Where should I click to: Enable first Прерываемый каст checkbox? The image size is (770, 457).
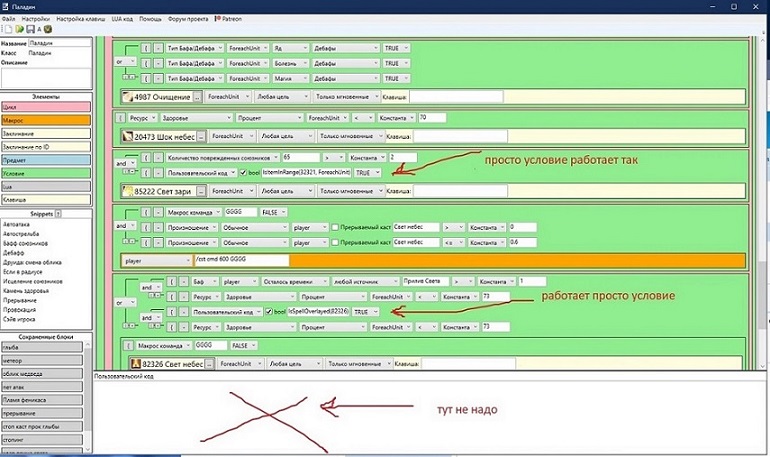click(335, 227)
